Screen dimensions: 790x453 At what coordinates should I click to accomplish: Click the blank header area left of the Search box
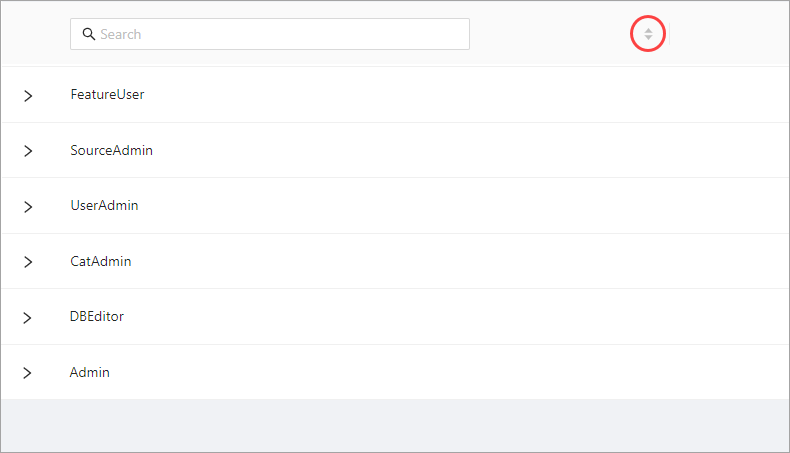click(35, 34)
